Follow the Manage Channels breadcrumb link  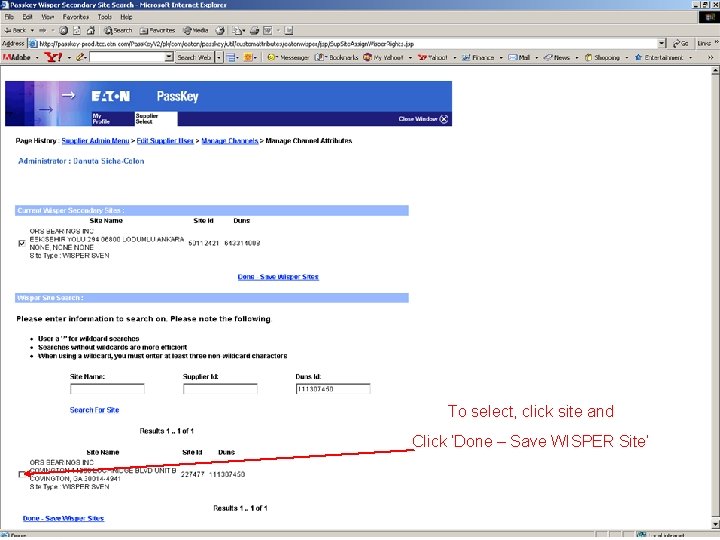[230, 141]
